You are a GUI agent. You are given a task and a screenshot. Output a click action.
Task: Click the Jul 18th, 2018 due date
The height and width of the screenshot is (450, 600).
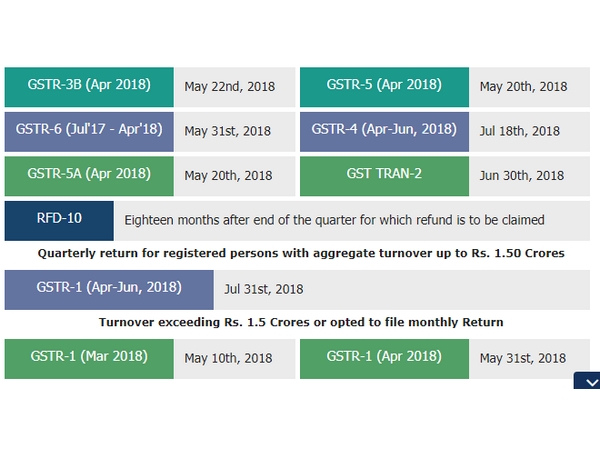(x=520, y=131)
